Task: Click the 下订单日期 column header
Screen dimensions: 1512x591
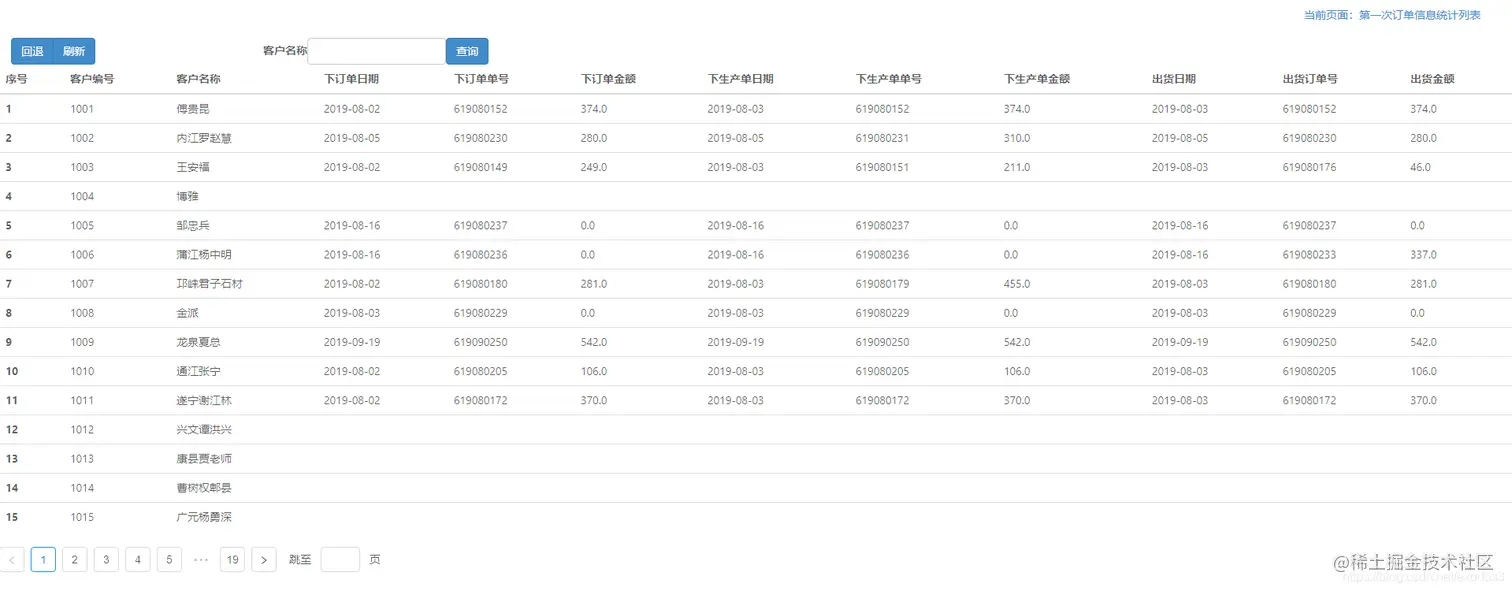Action: click(351, 79)
